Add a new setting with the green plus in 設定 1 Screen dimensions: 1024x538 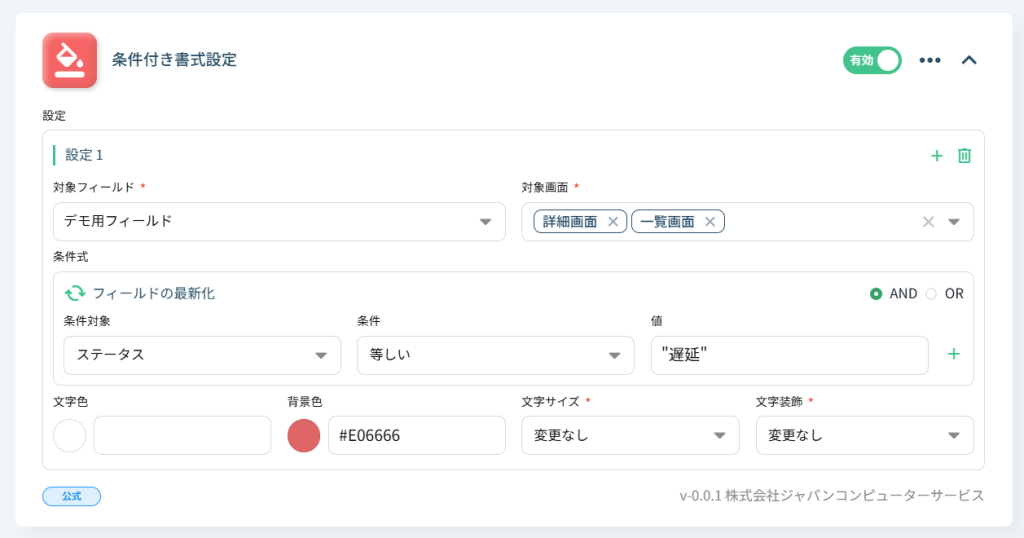click(x=936, y=155)
